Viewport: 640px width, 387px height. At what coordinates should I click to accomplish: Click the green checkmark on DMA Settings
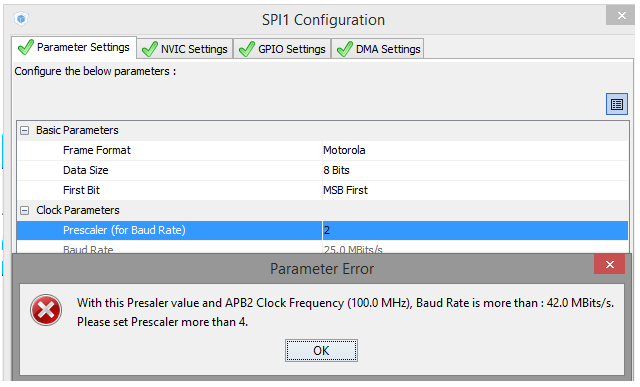[x=344, y=49]
